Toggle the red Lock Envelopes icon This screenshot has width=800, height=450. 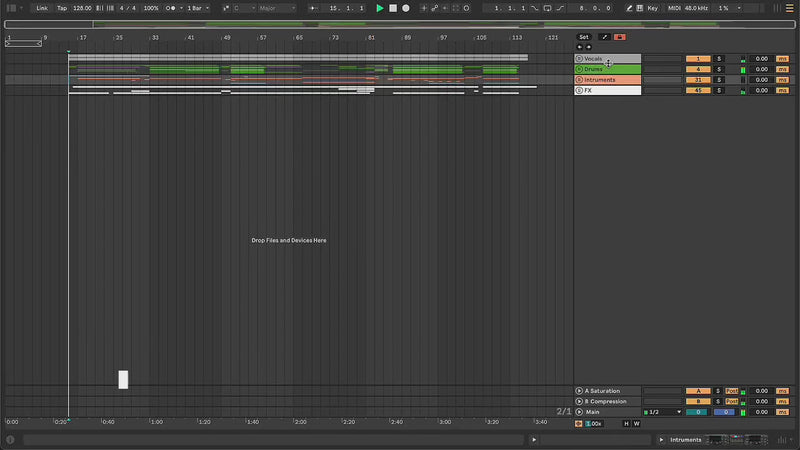[620, 37]
